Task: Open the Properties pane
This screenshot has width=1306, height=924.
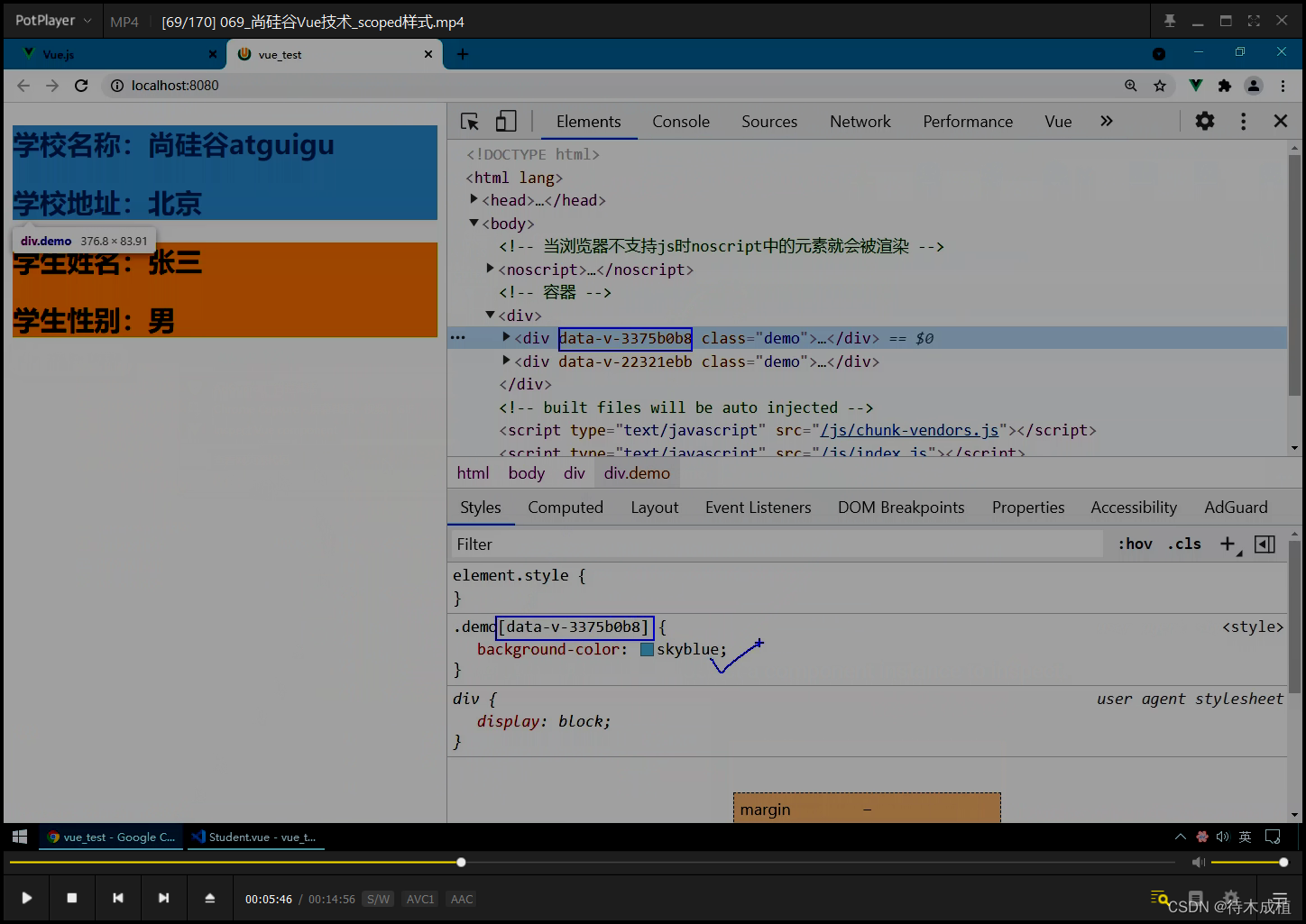Action: point(1028,508)
